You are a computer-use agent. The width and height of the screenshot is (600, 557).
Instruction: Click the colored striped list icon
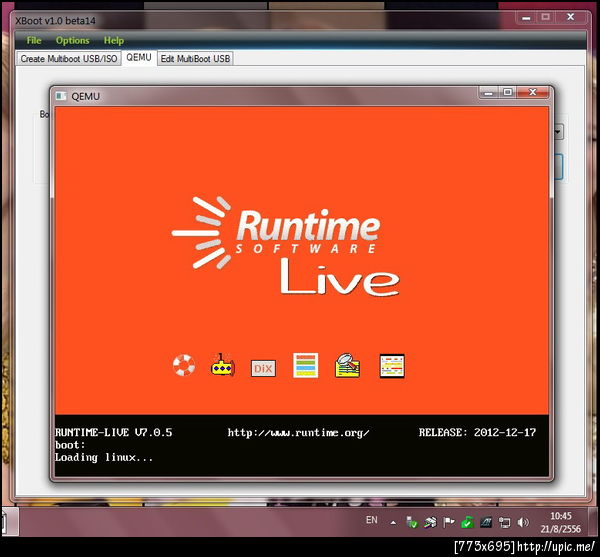(x=305, y=366)
